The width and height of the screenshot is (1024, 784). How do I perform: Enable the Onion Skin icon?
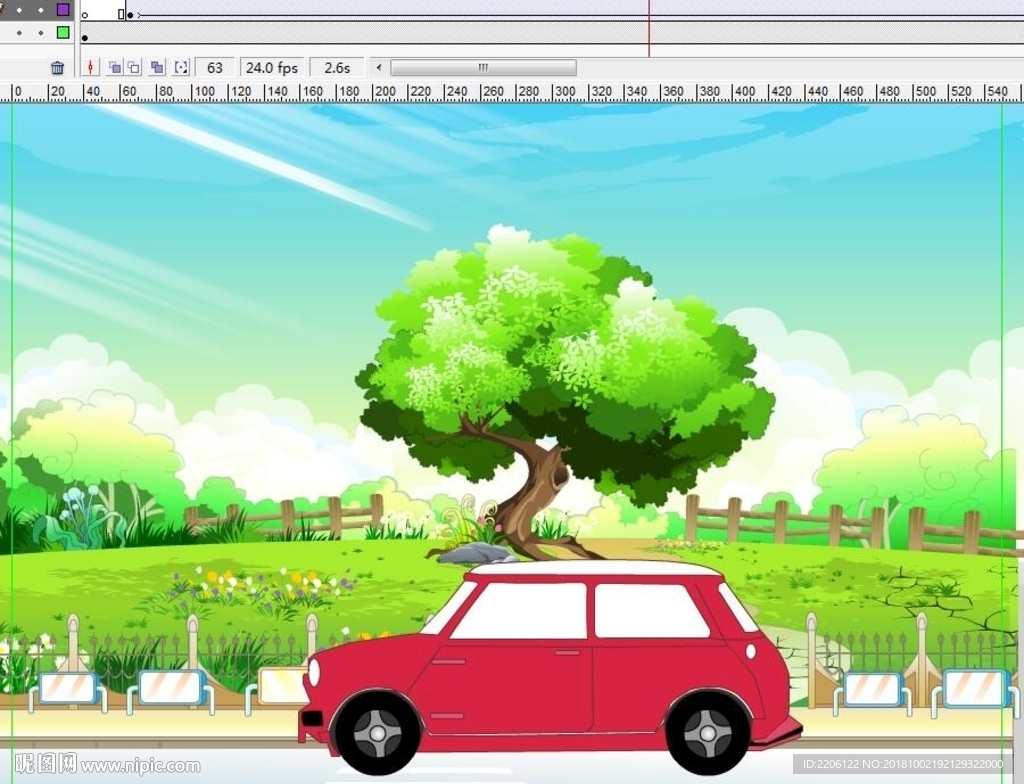click(115, 68)
